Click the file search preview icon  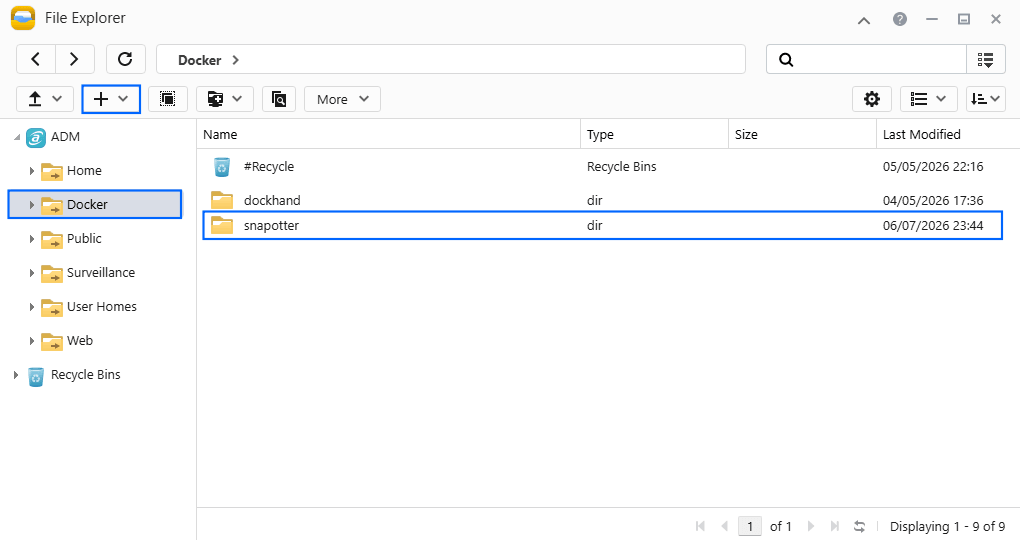point(279,99)
